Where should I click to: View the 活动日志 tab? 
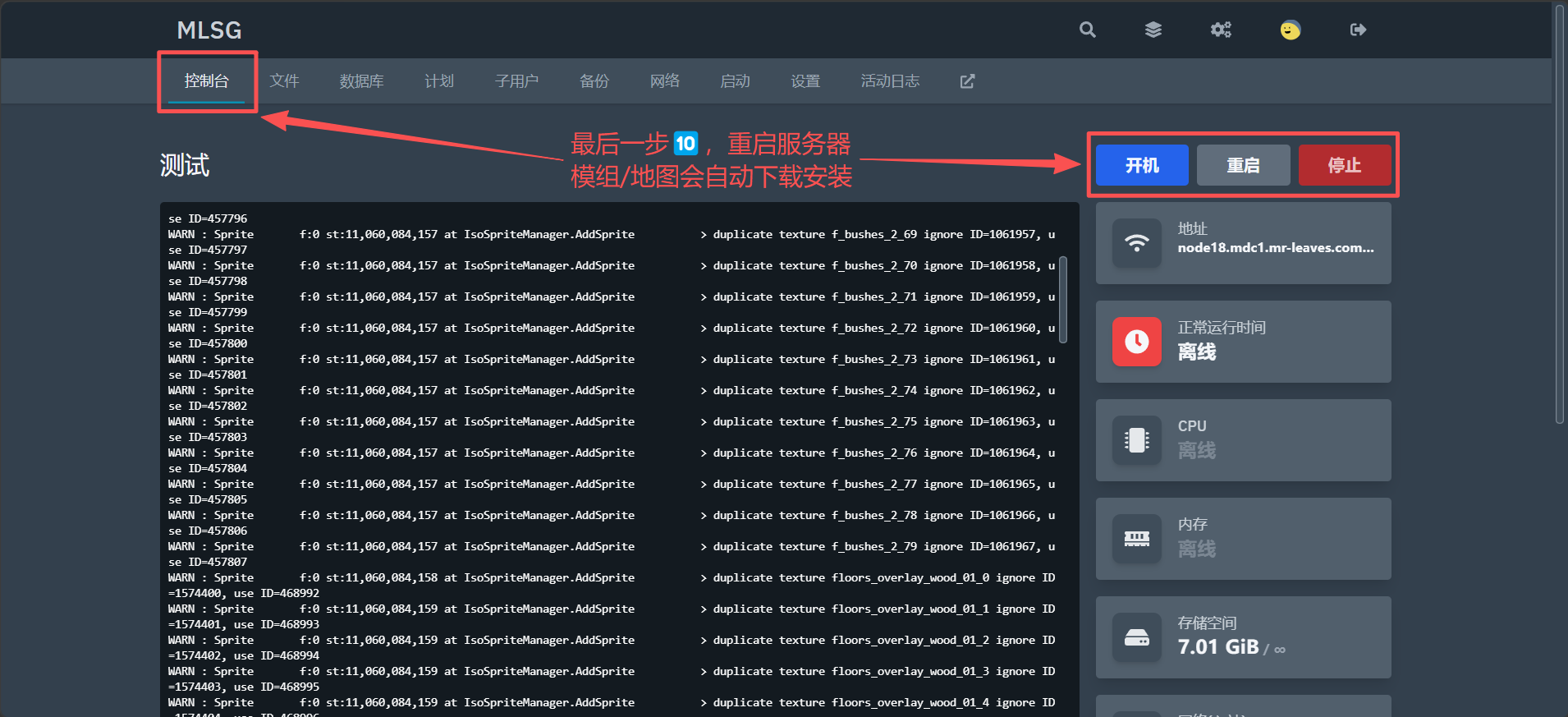point(890,80)
